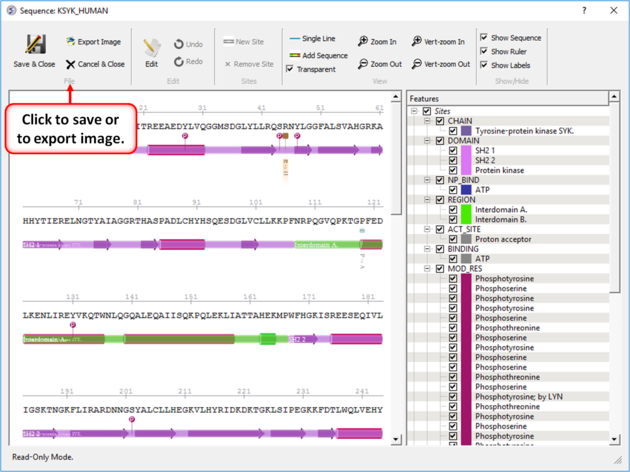The width and height of the screenshot is (630, 472).
Task: Click the green Interdomain A. color swatch
Action: [x=466, y=209]
